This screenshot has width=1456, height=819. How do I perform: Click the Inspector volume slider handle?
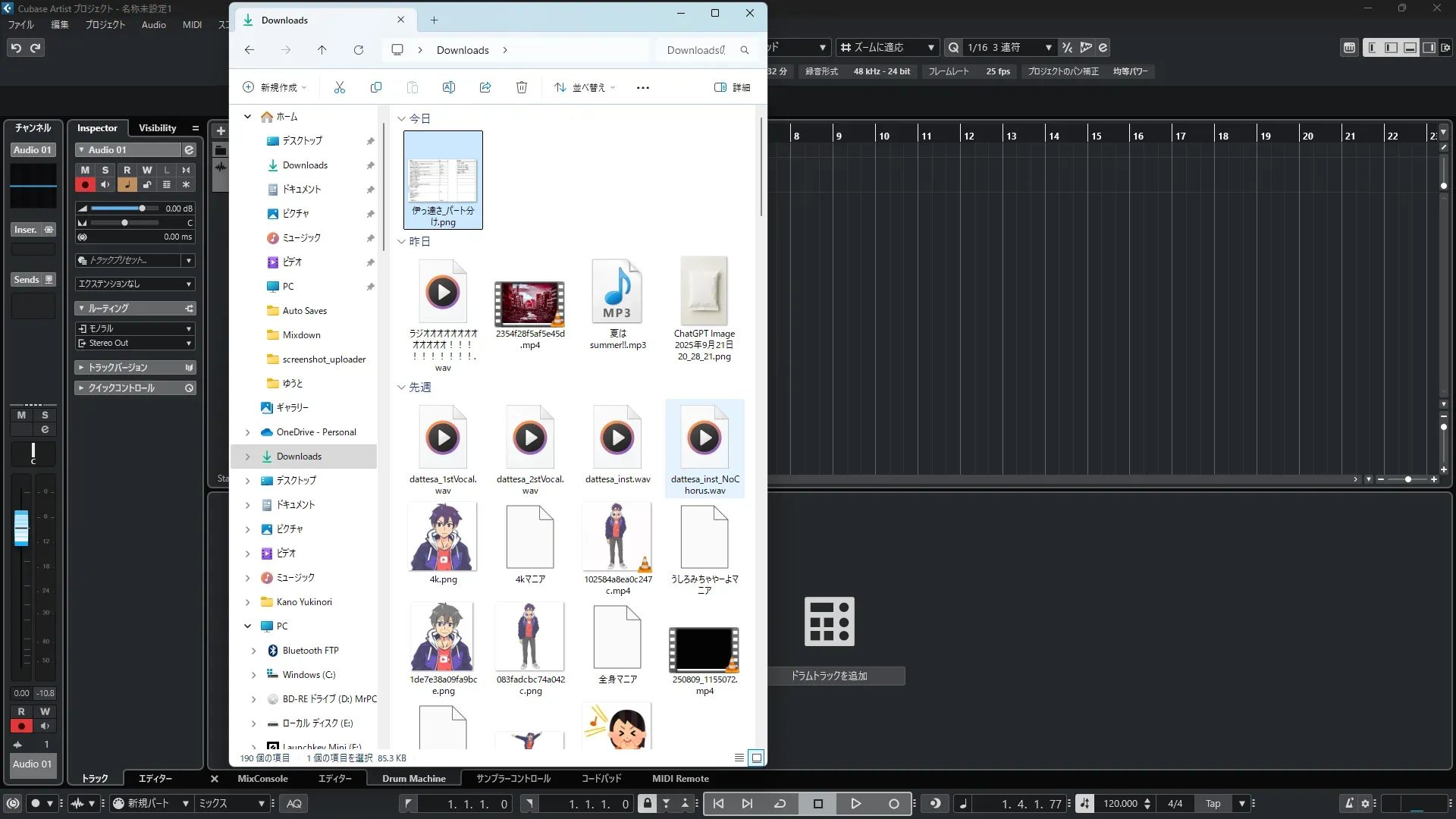coord(142,209)
